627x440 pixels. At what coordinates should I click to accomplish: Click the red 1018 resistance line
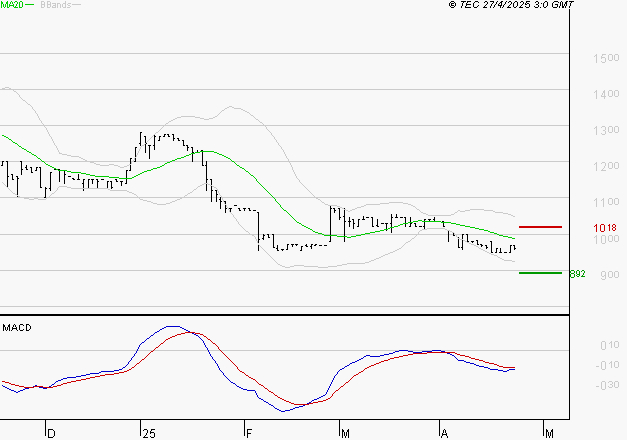[x=541, y=227]
